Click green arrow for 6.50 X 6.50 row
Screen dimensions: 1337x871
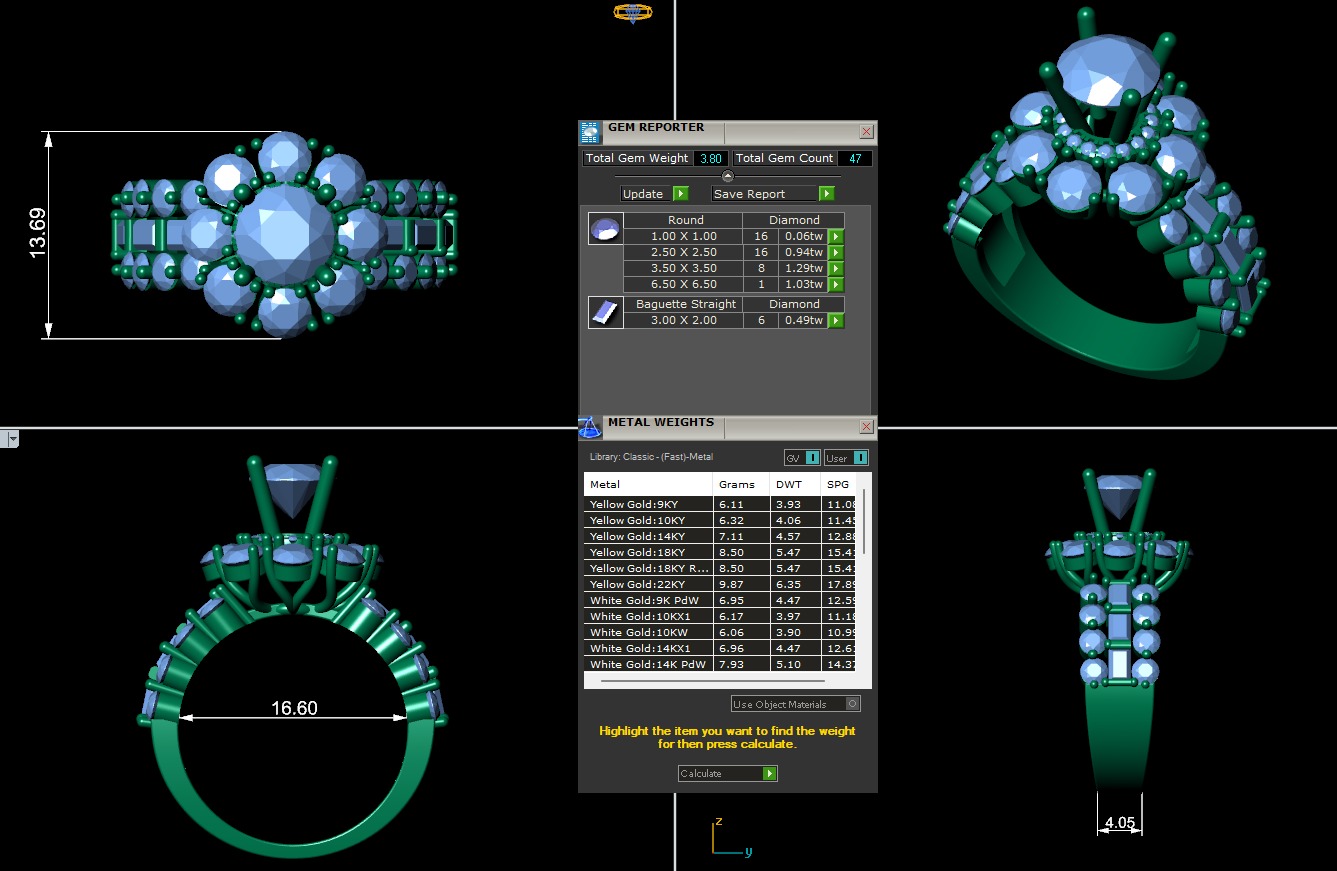coord(836,285)
